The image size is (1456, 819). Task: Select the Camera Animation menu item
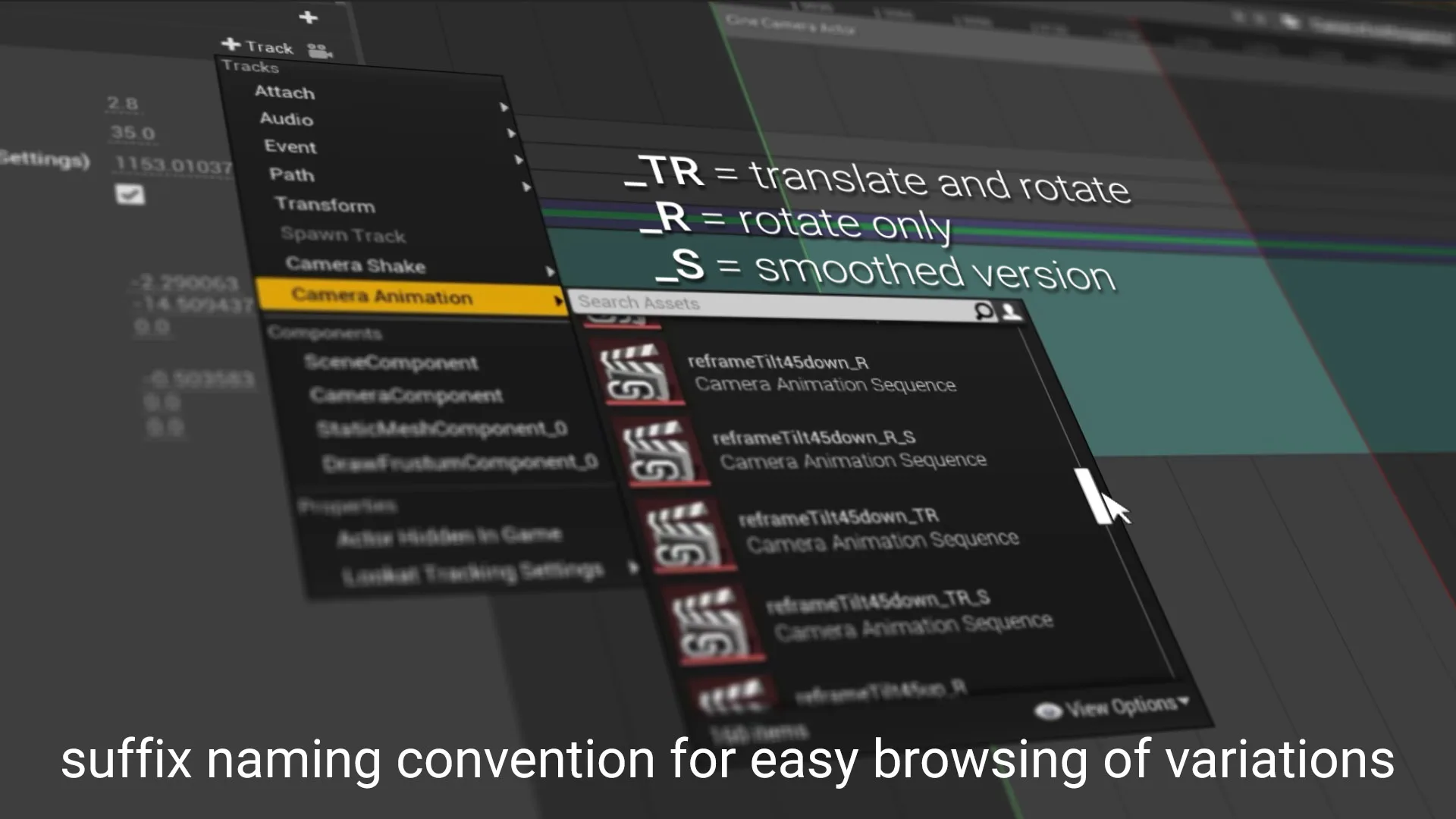[x=381, y=296]
